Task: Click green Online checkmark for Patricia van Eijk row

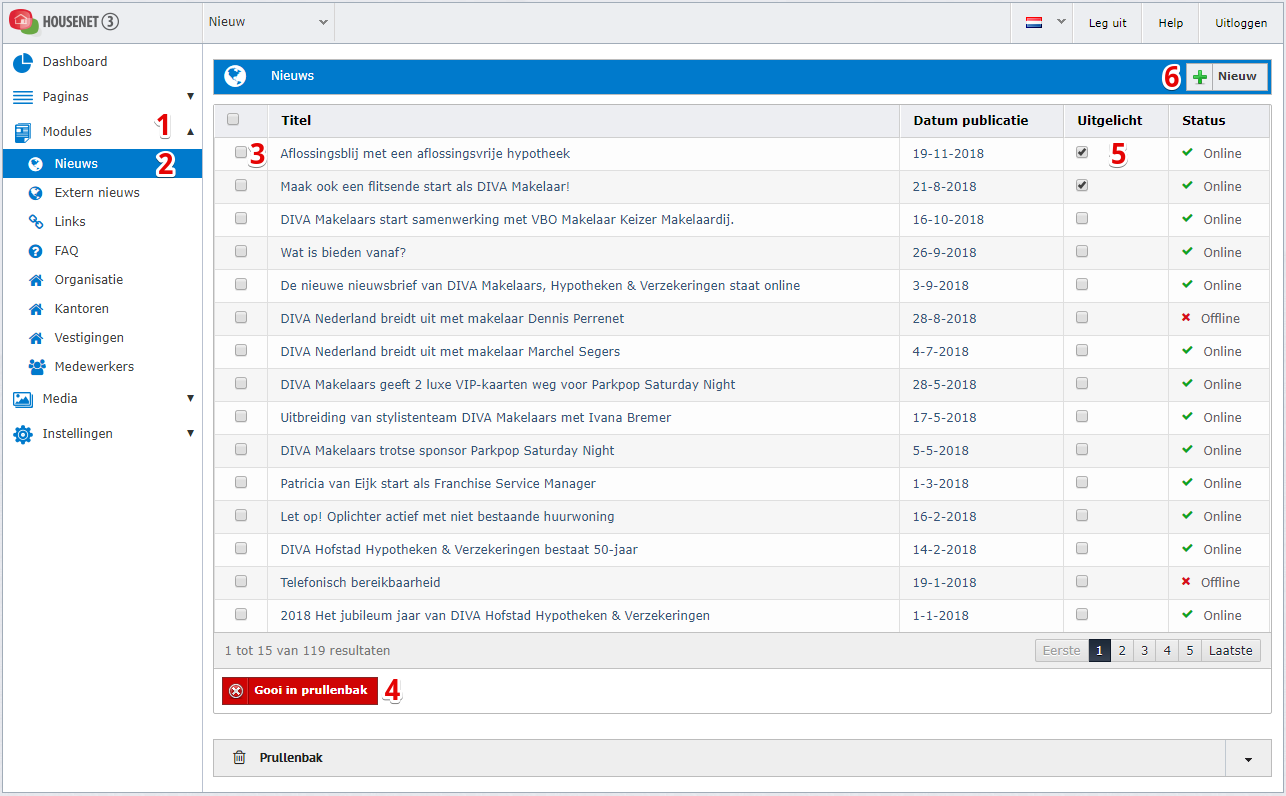Action: (1187, 483)
